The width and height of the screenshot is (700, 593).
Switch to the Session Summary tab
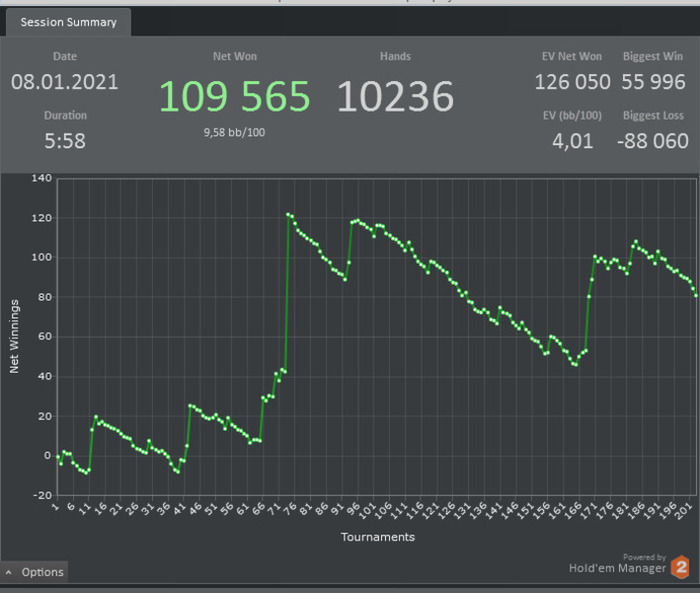click(68, 22)
